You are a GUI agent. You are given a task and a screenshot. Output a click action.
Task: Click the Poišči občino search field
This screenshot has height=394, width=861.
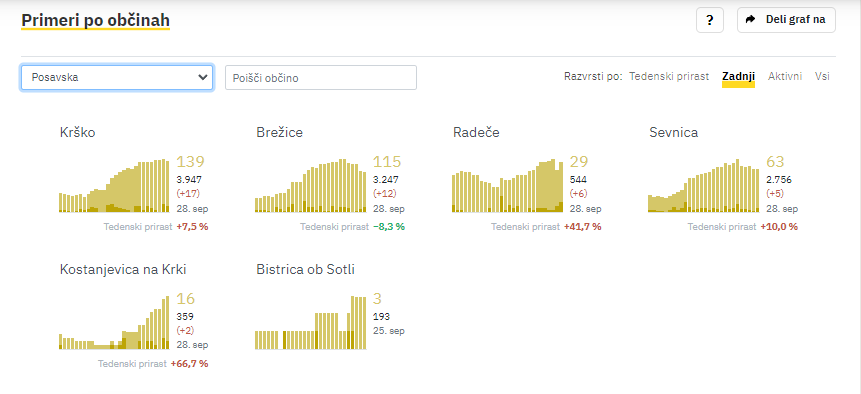321,77
